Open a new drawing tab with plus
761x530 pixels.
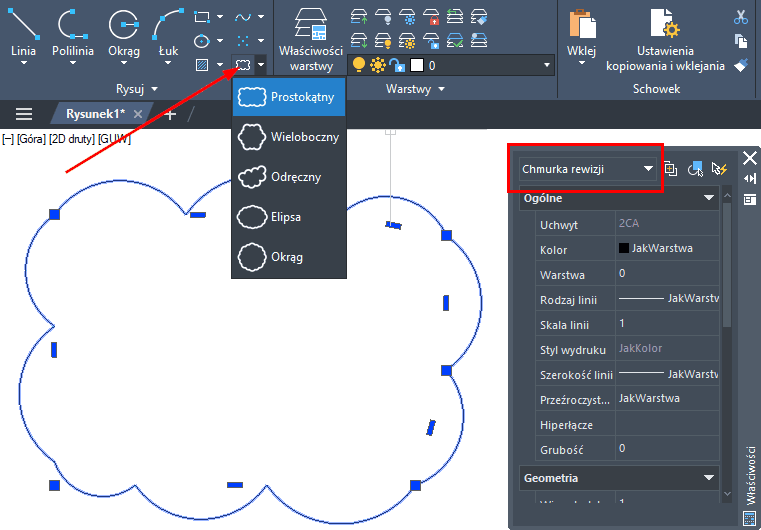click(169, 115)
